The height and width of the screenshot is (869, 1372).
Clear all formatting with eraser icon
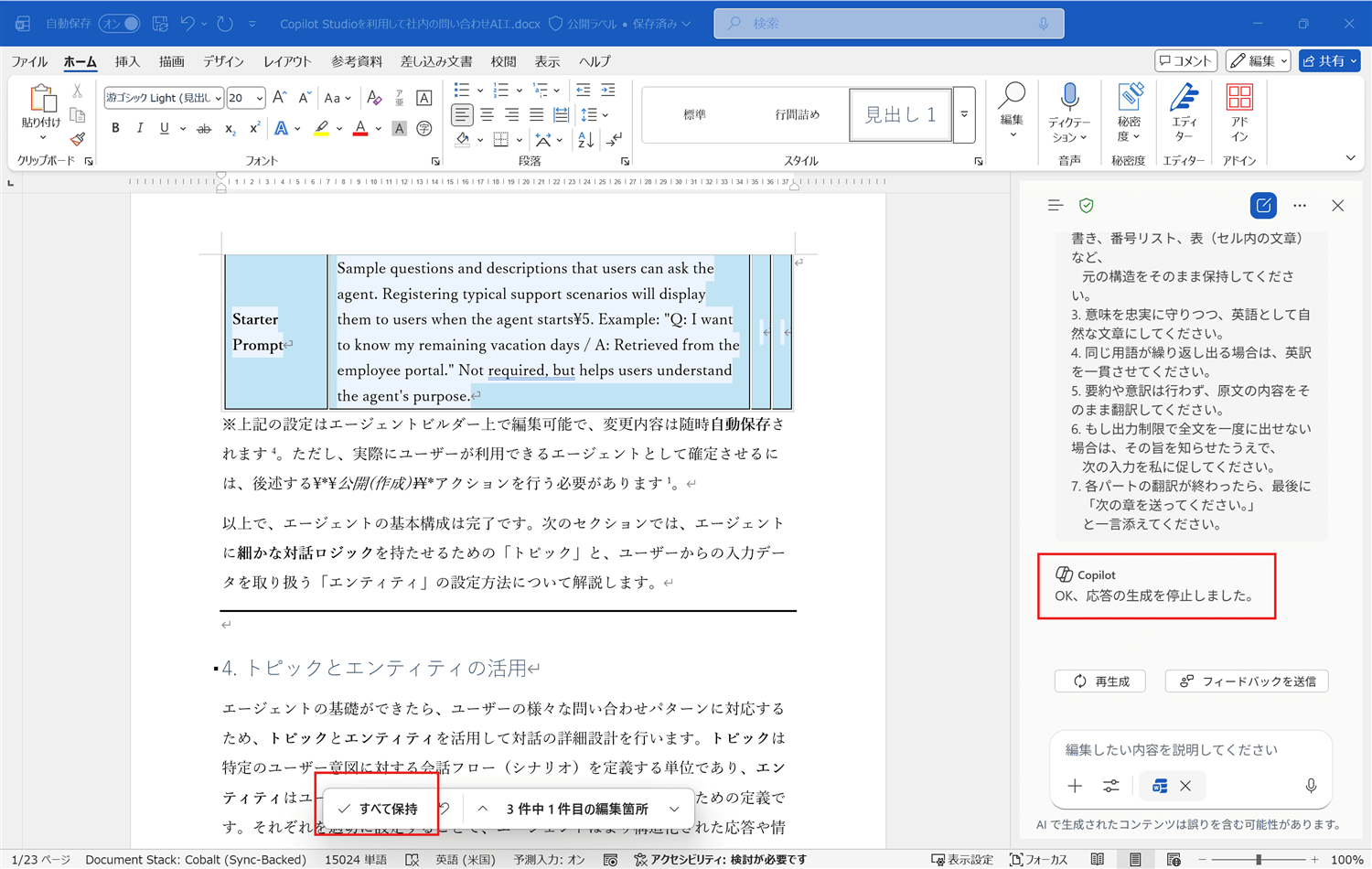374,98
